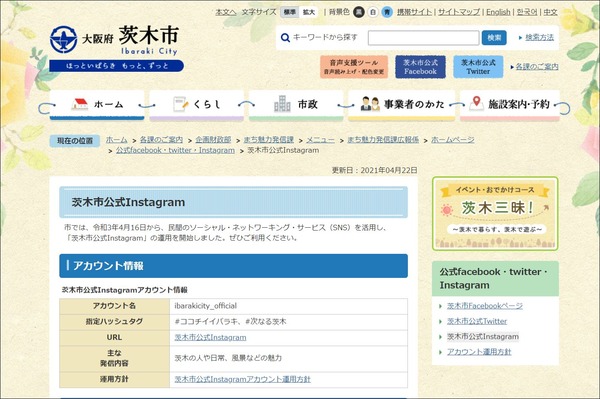Click the アカウント情報 section heading
The width and height of the screenshot is (600, 399).
[233, 266]
